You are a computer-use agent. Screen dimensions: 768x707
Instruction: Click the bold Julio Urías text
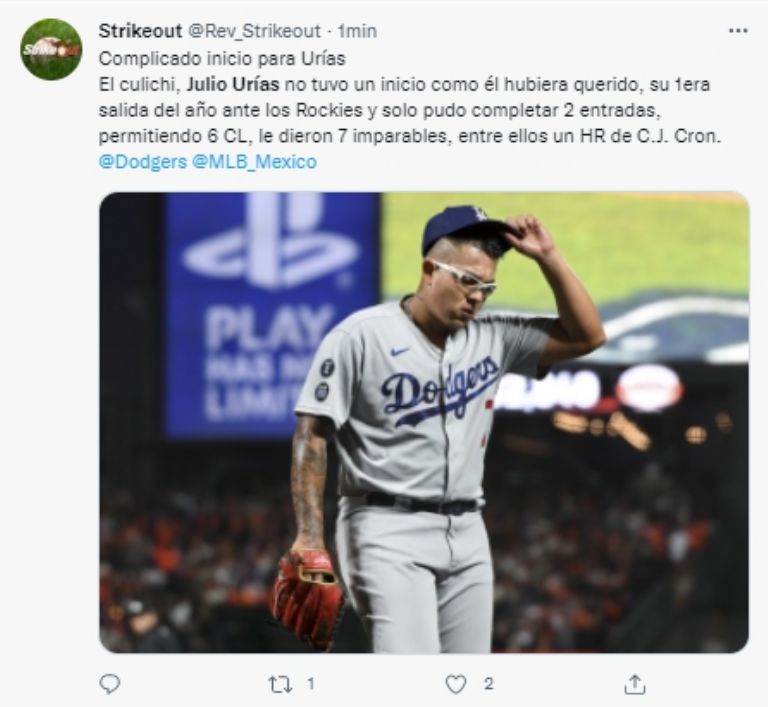click(233, 85)
